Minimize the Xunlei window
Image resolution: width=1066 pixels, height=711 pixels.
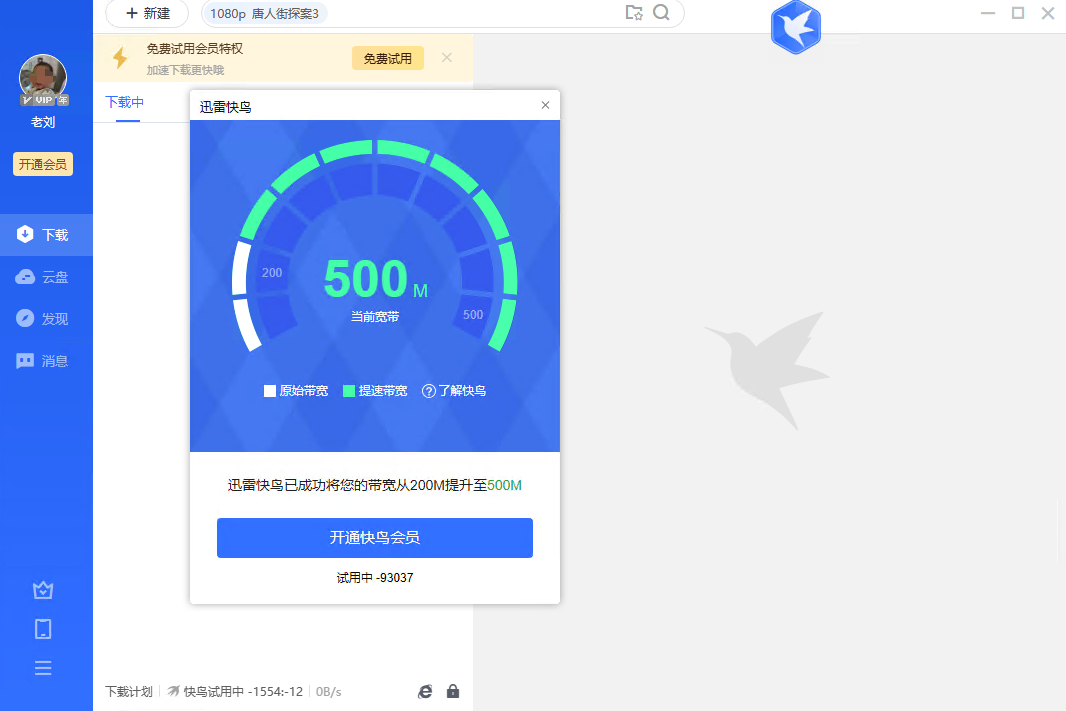(x=988, y=13)
